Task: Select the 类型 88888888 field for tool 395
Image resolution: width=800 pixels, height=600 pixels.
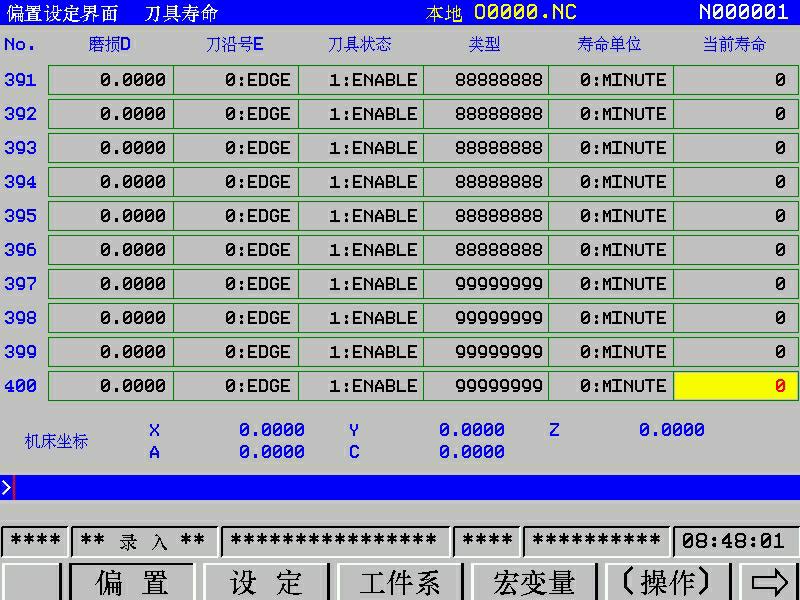Action: (x=486, y=216)
